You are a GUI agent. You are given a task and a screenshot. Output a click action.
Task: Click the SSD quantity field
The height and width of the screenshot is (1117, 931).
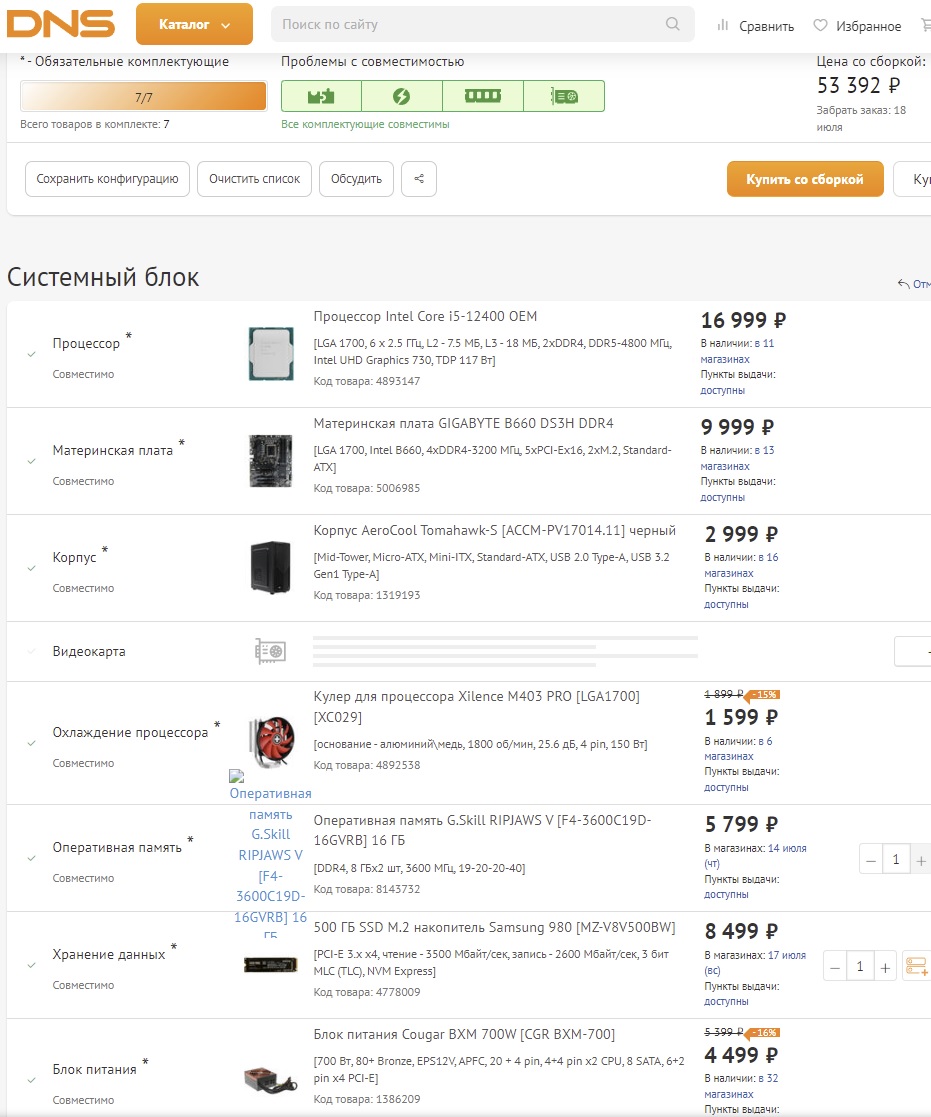(860, 967)
